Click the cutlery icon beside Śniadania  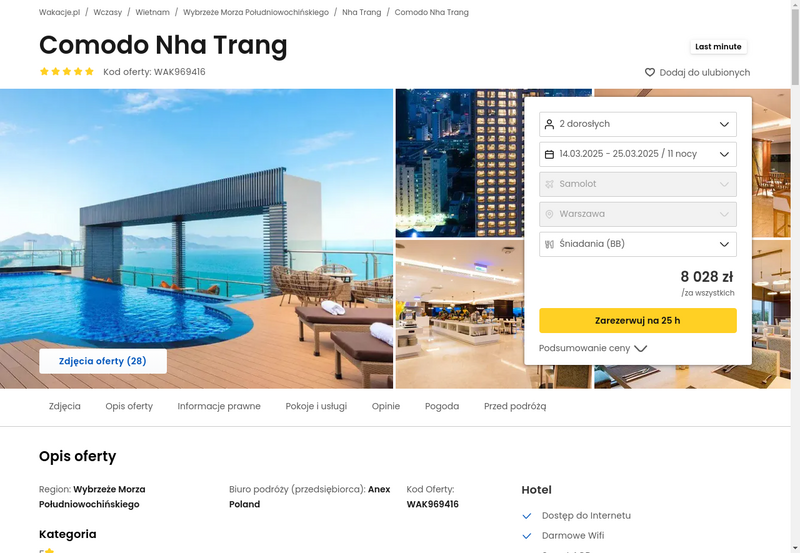click(x=549, y=244)
